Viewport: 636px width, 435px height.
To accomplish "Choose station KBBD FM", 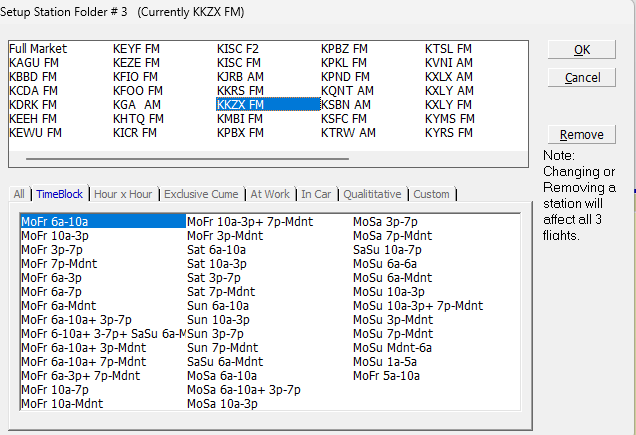I will pyautogui.click(x=33, y=77).
